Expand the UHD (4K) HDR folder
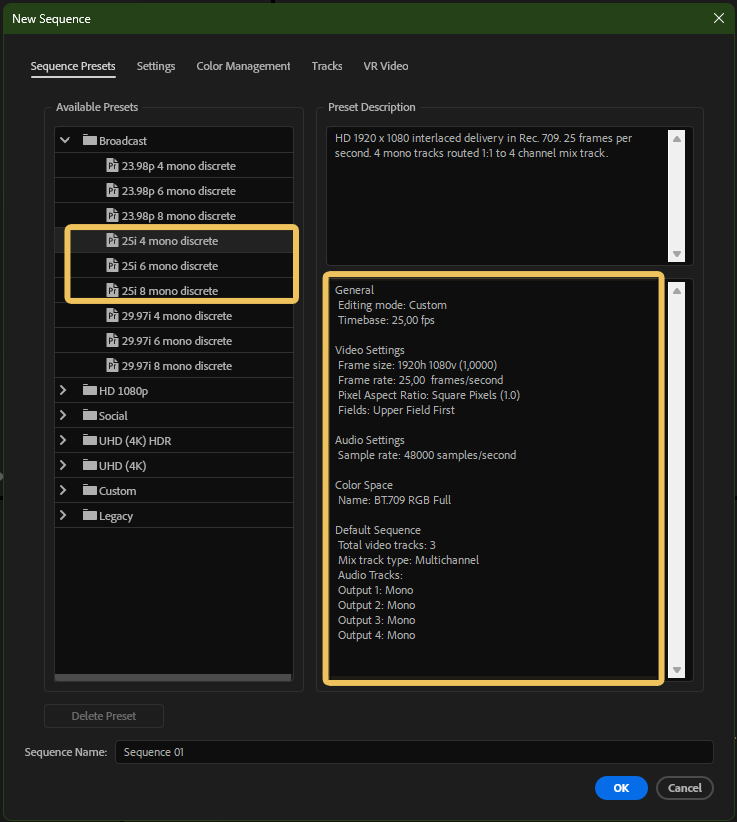Screen dimensions: 737x822 [x=65, y=441]
